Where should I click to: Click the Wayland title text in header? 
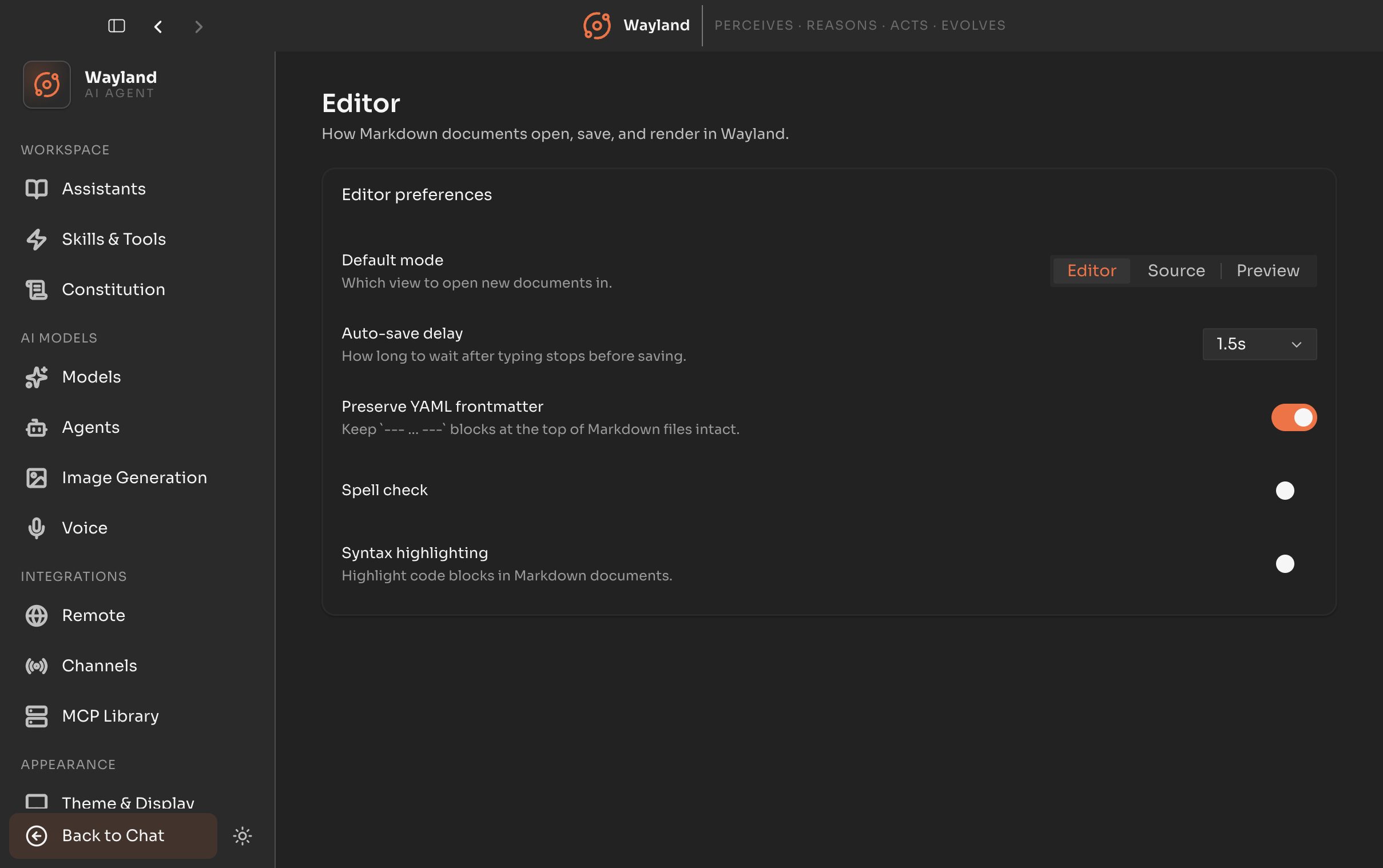(x=656, y=25)
